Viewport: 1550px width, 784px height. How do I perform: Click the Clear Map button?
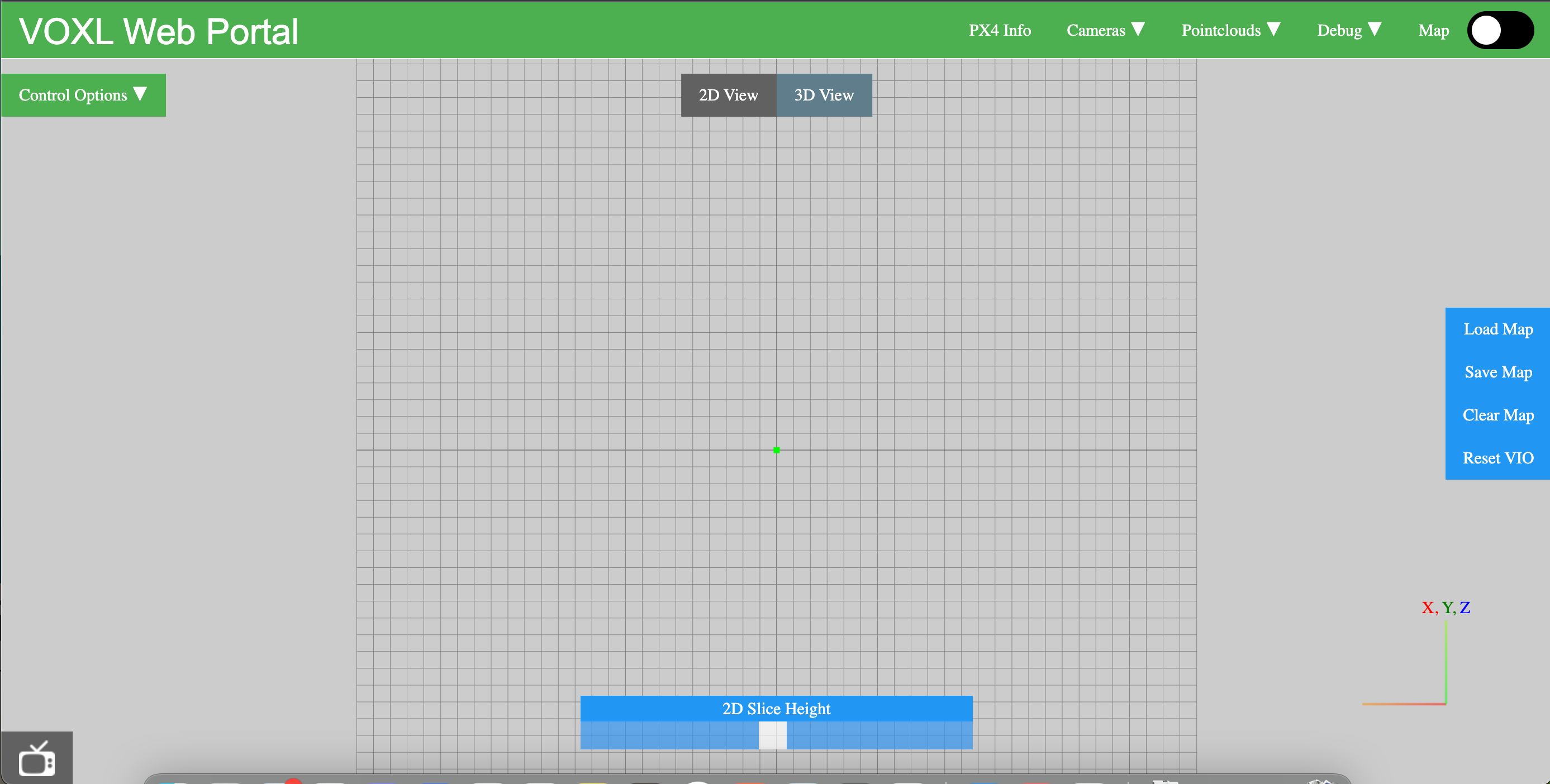[x=1497, y=415]
